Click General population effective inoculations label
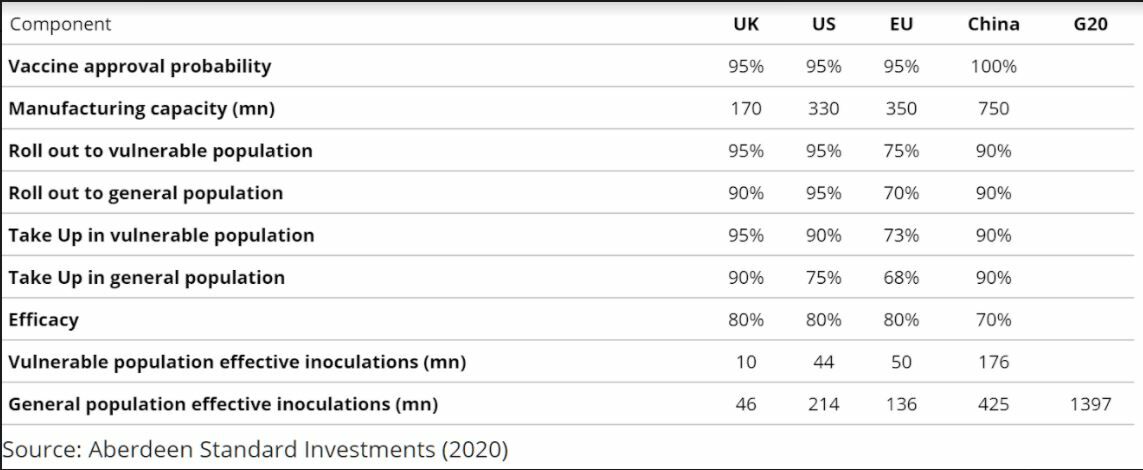Image resolution: width=1143 pixels, height=470 pixels. pyautogui.click(x=222, y=404)
